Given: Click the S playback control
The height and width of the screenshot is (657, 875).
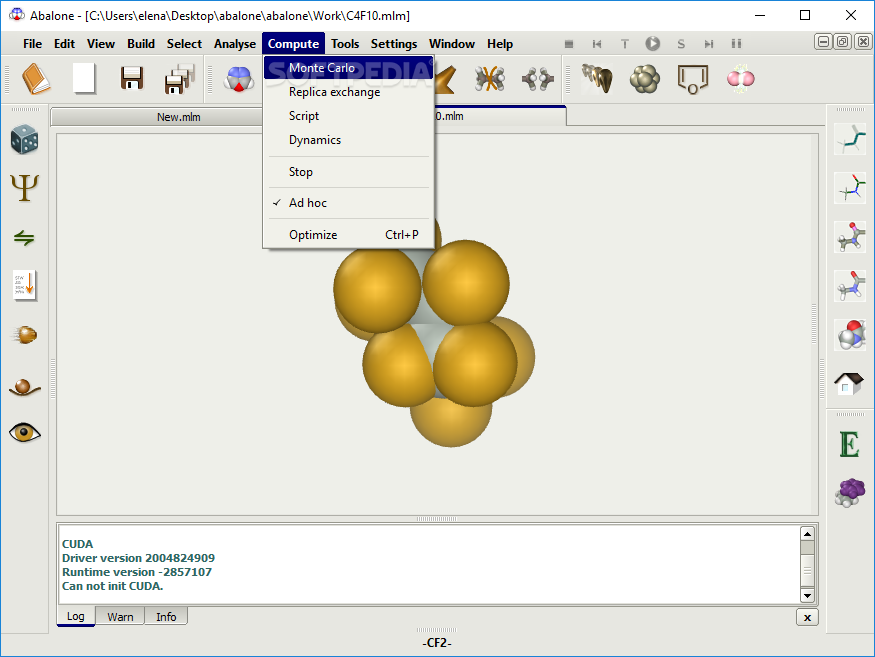Looking at the screenshot, I should pos(681,44).
